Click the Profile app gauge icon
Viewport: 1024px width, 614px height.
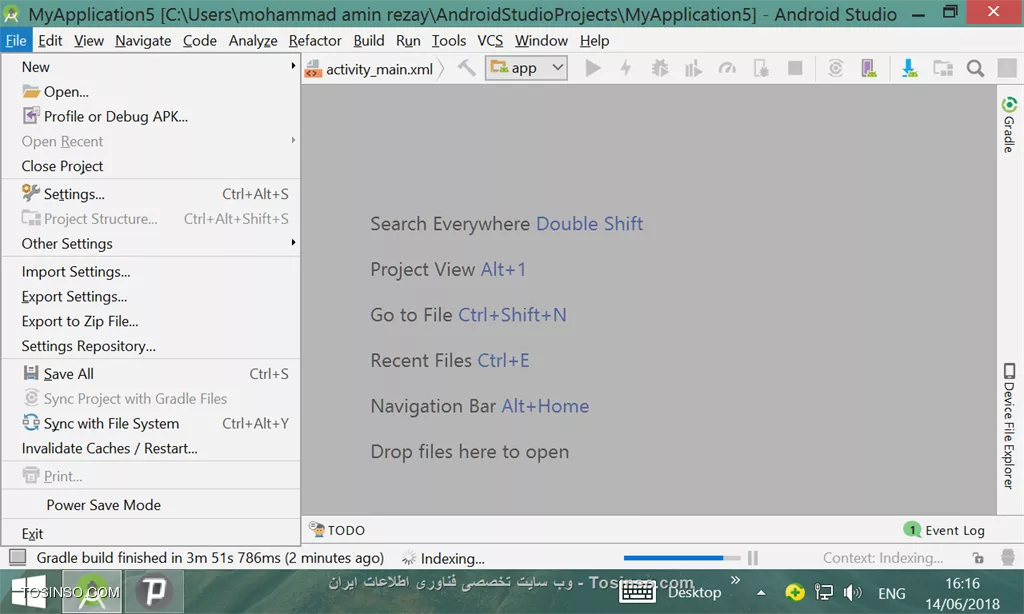[x=727, y=68]
